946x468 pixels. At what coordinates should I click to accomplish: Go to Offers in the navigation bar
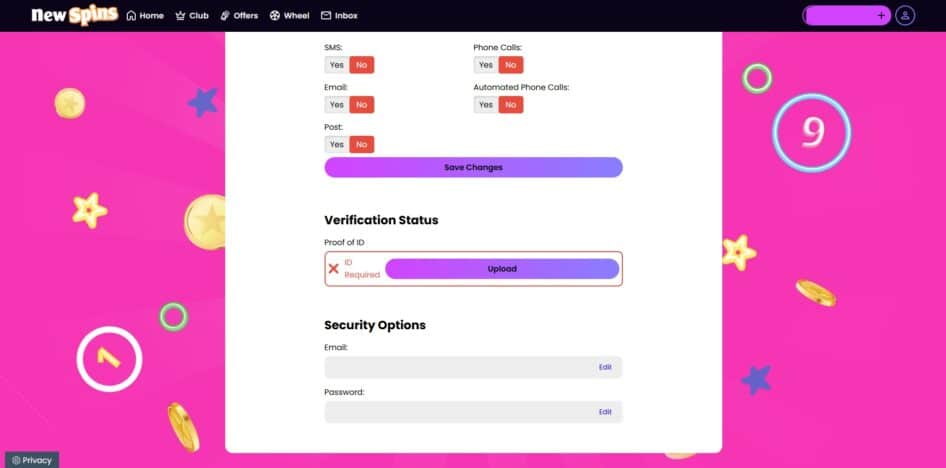(x=239, y=16)
